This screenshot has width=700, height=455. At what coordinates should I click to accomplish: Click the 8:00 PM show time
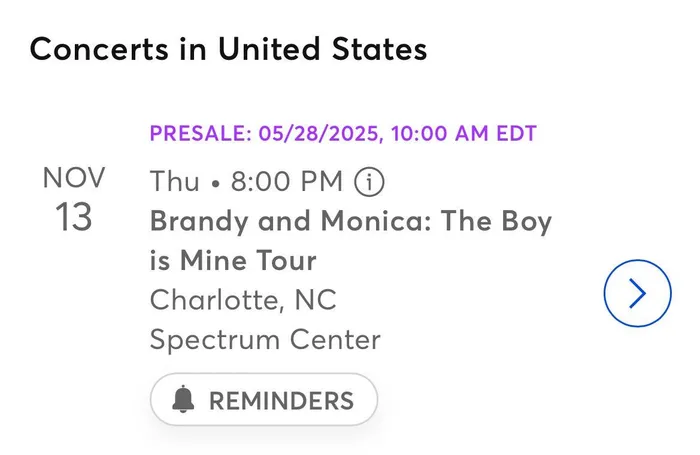(x=287, y=181)
